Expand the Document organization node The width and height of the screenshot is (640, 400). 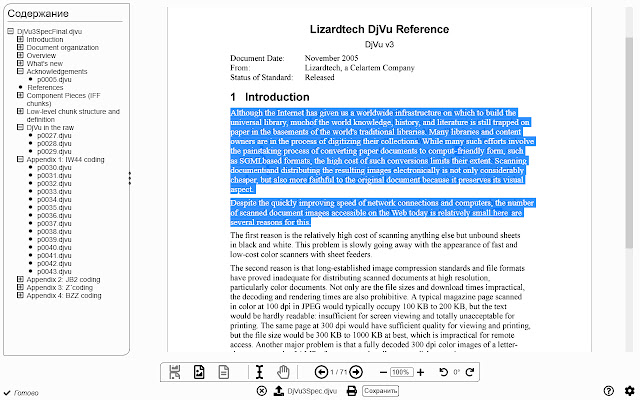click(x=20, y=47)
